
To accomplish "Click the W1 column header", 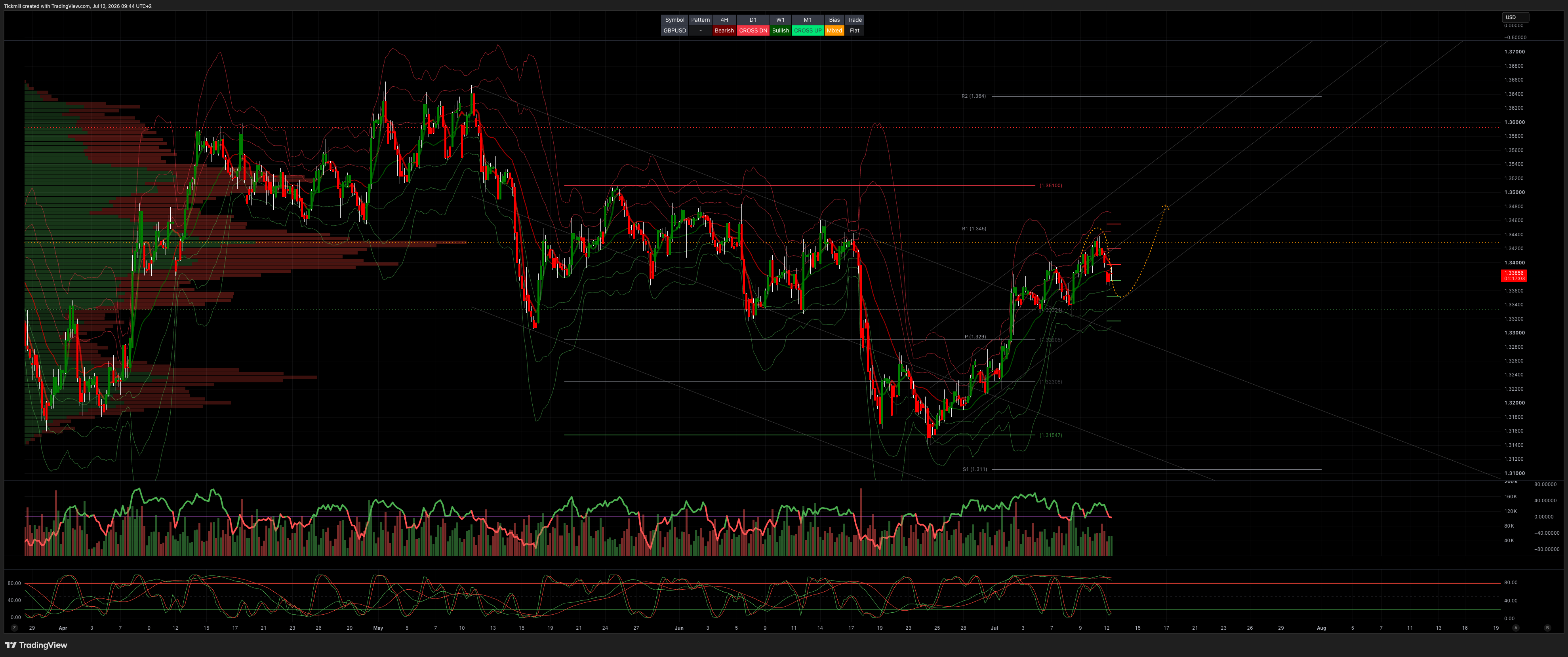I will click(x=780, y=20).
